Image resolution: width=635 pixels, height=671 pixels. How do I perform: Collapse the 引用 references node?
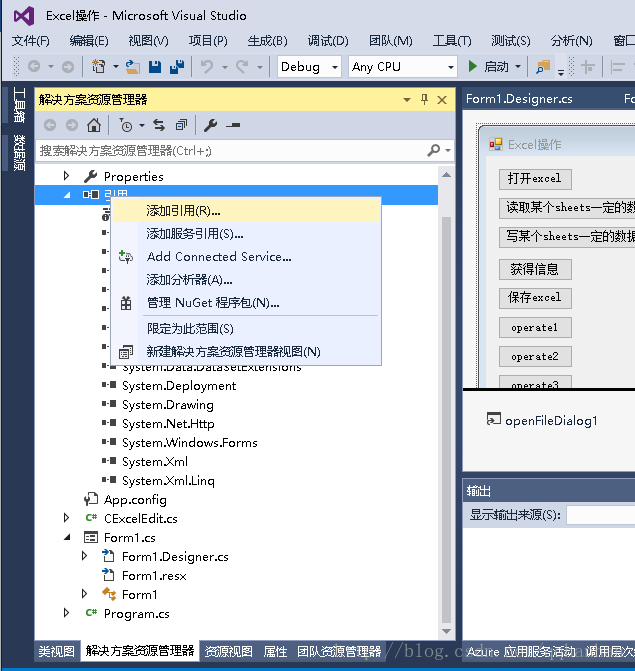(67, 195)
